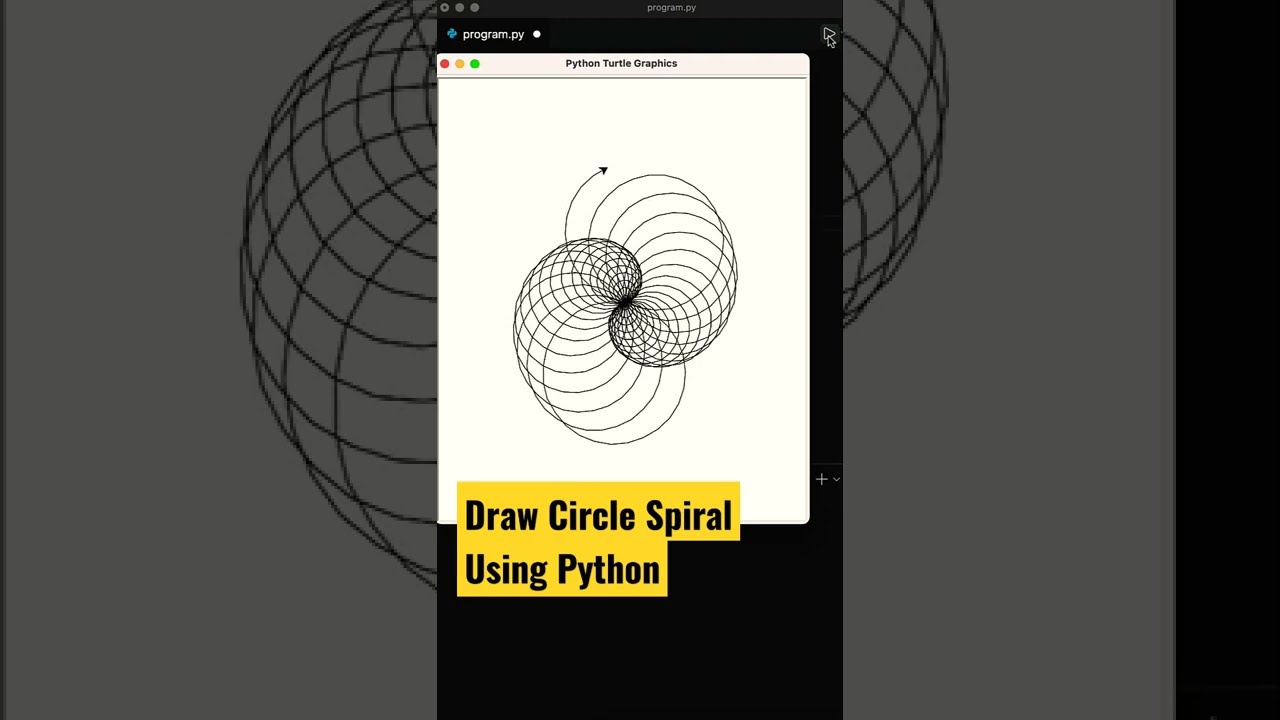Click the turtle arrowhead cursor on the canvas

click(x=603, y=171)
